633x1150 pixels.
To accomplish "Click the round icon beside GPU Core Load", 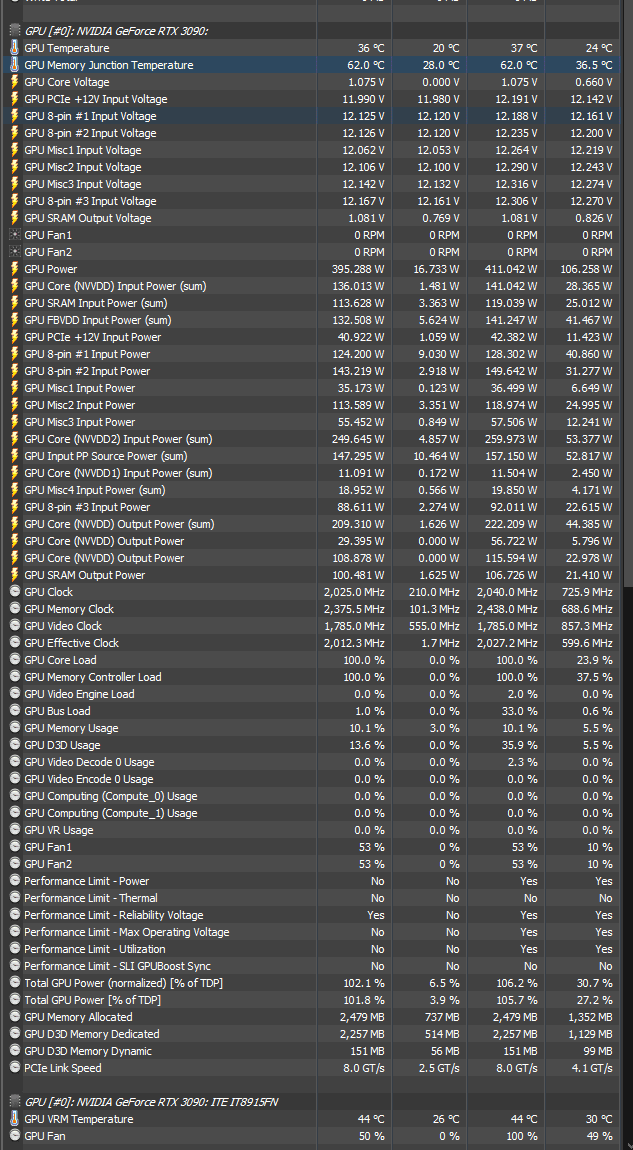I will [15, 659].
